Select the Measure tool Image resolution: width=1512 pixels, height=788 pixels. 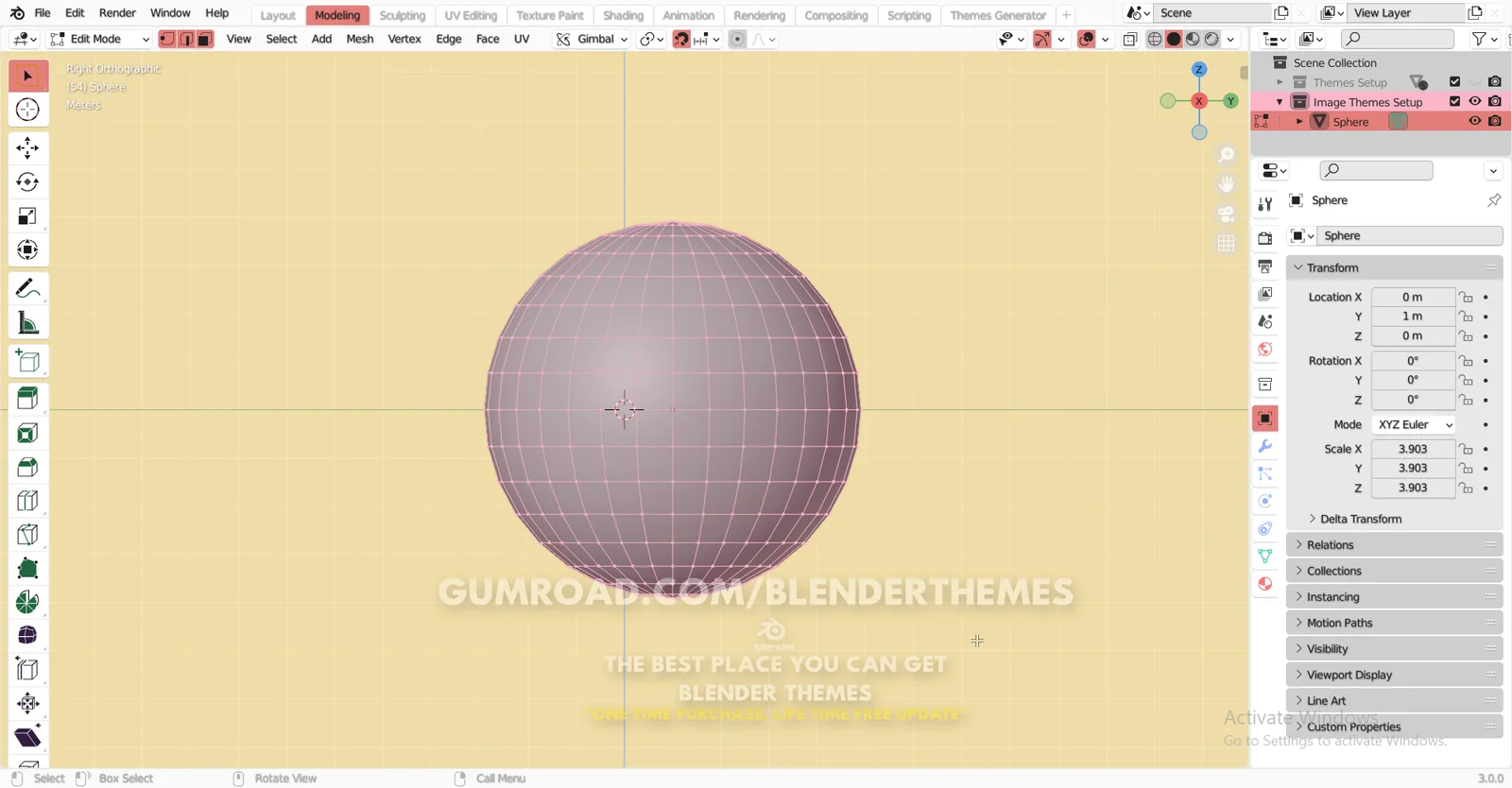click(27, 323)
